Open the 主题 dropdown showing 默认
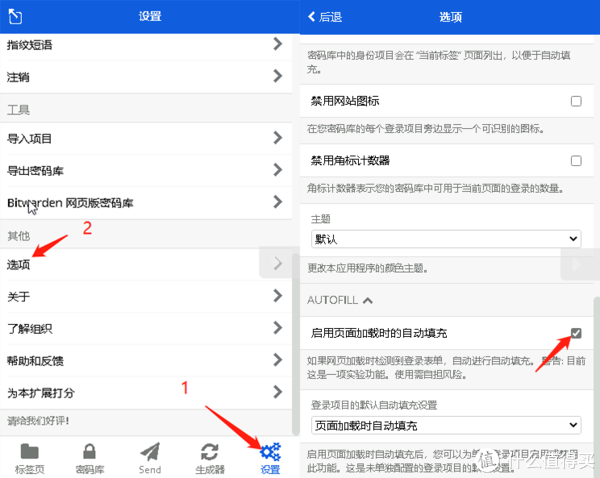Viewport: 600px width, 478px height. click(x=446, y=239)
